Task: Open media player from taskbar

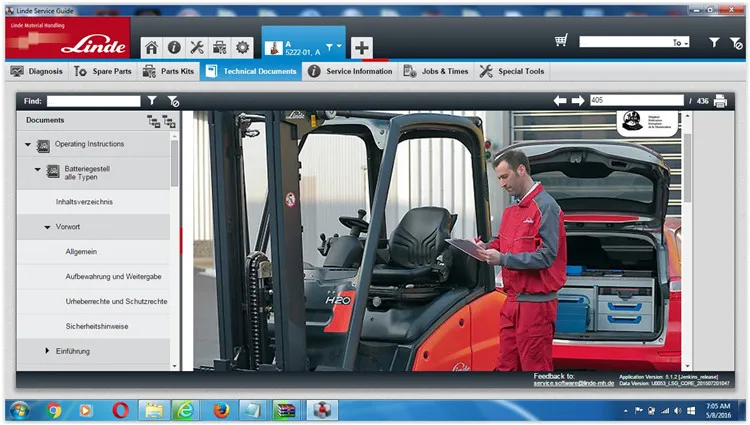Action: coord(86,410)
